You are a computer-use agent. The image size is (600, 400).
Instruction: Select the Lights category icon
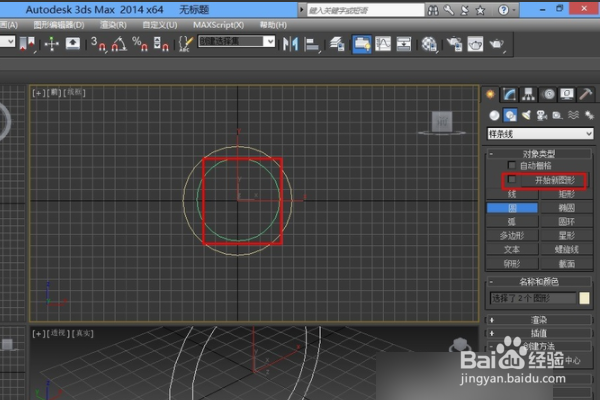[526, 115]
